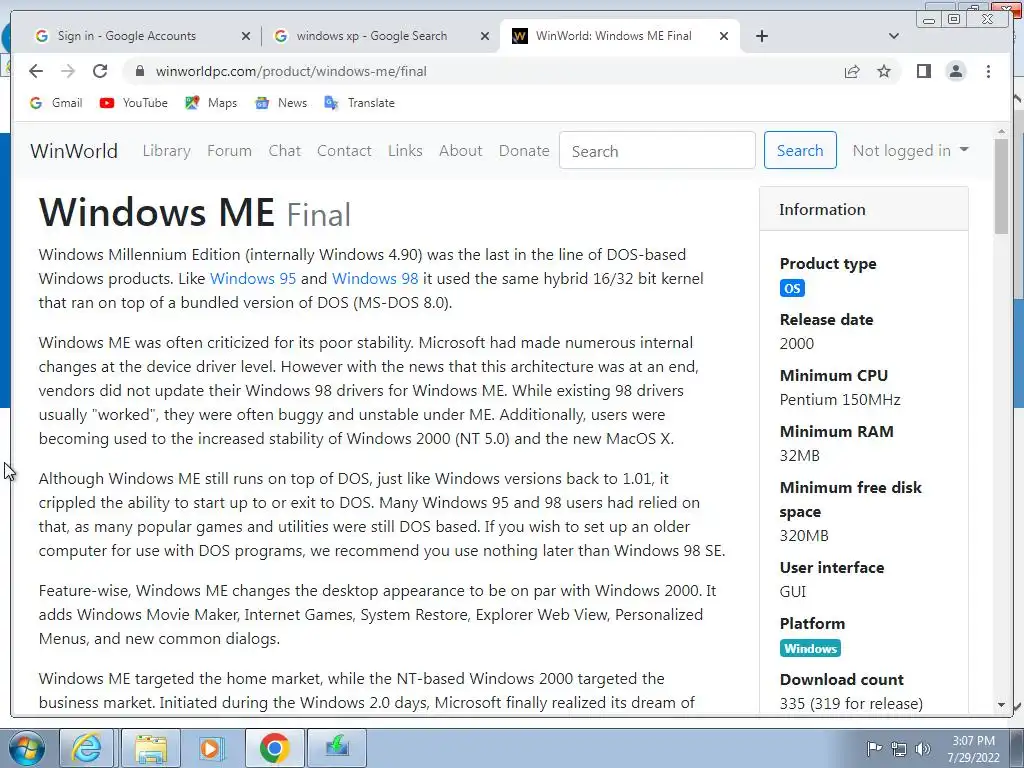1024x768 pixels.
Task: Click the page scrollbar up arrow
Action: click(x=1001, y=132)
